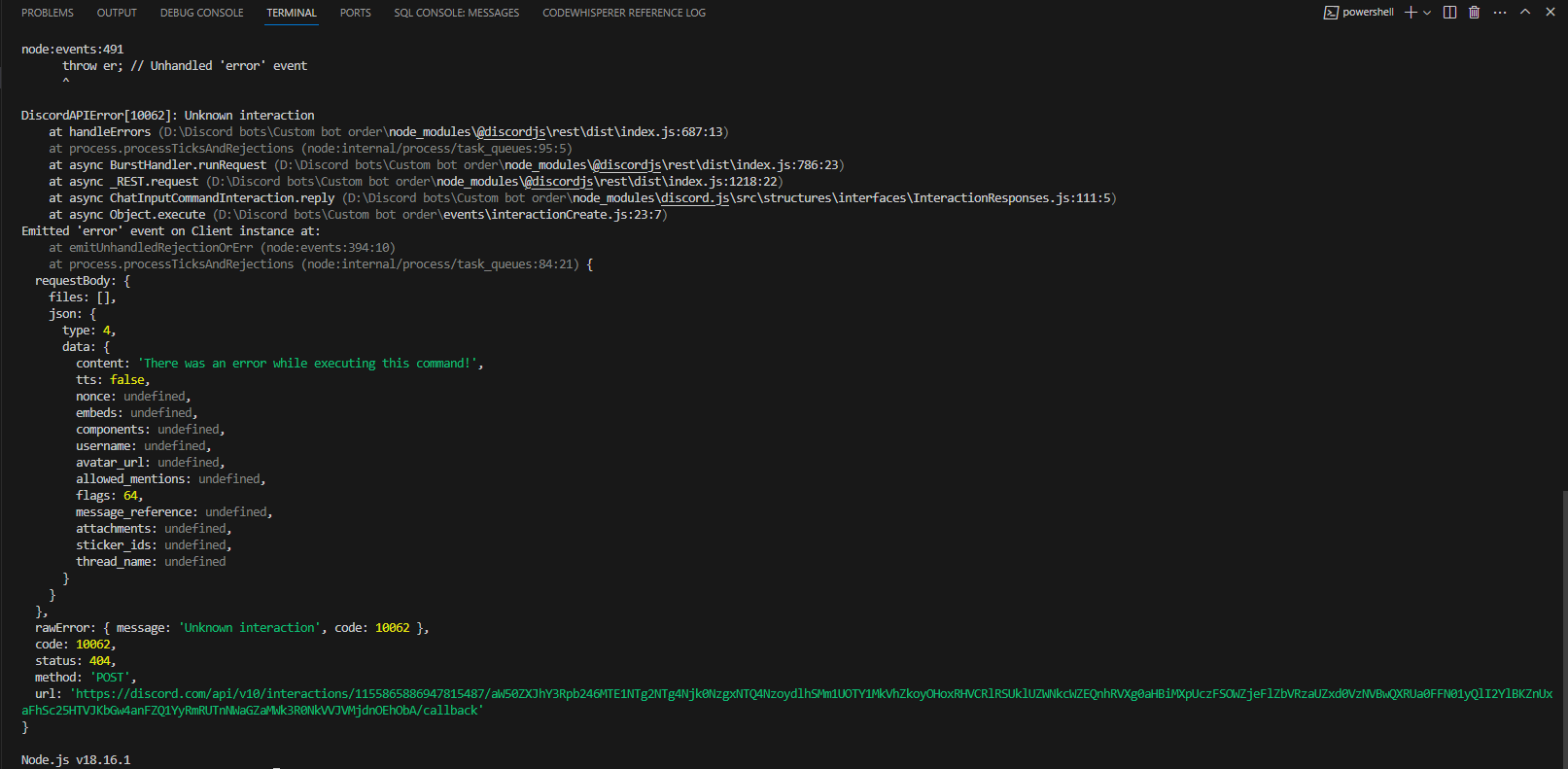The height and width of the screenshot is (769, 1568).
Task: Click the 'tts: false,' line
Action: tap(114, 380)
